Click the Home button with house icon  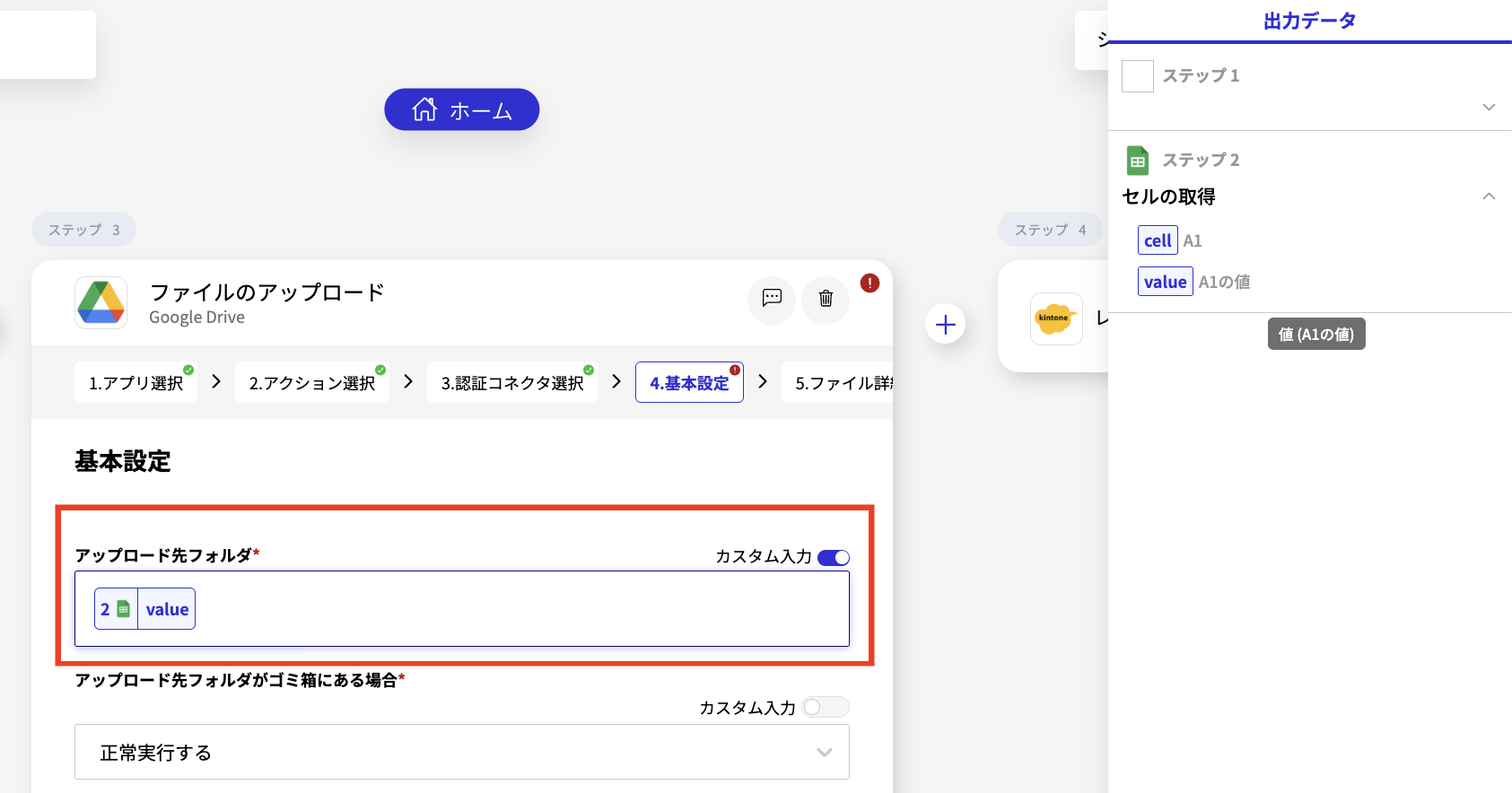pyautogui.click(x=461, y=109)
